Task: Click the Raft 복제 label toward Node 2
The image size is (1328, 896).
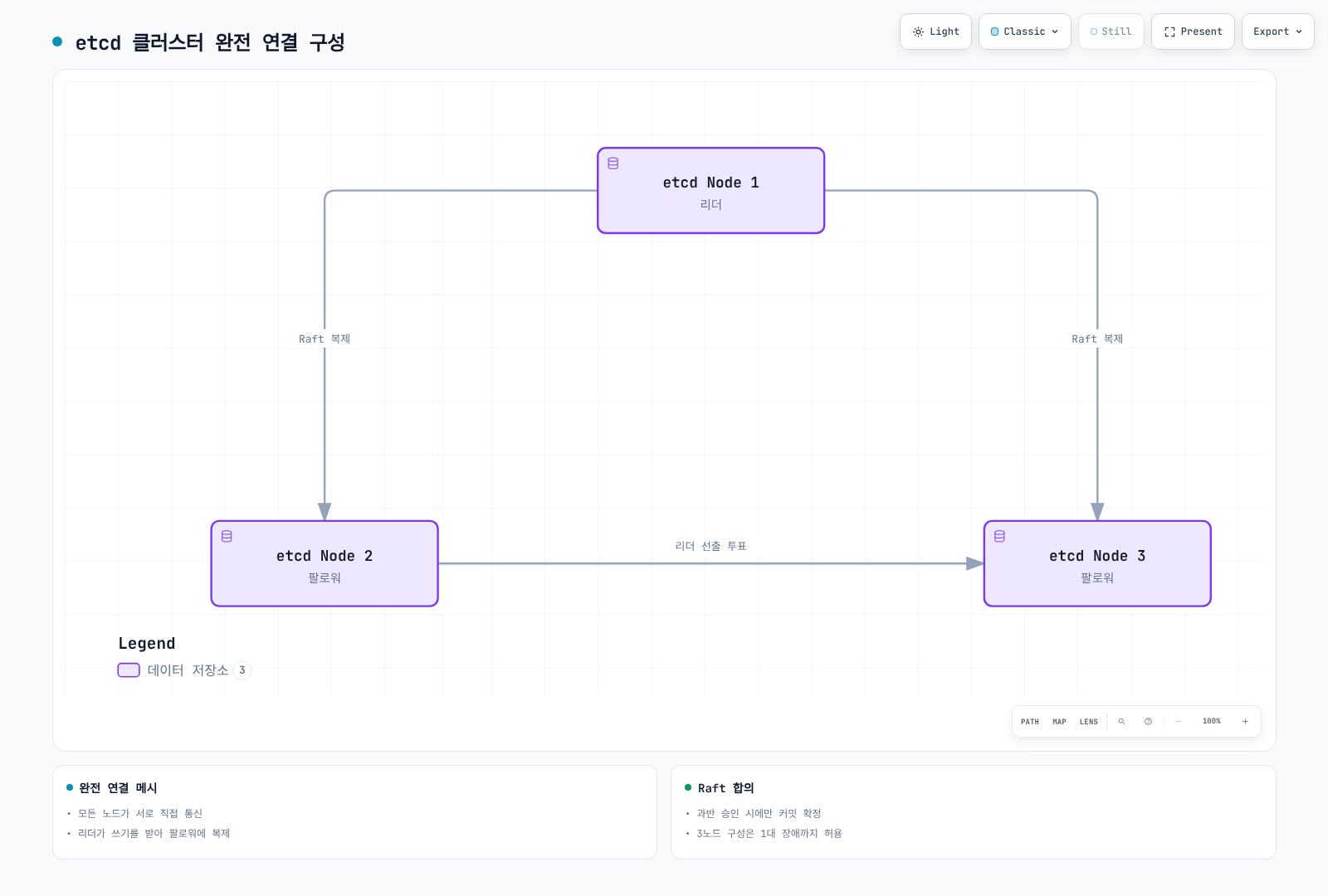Action: point(325,338)
